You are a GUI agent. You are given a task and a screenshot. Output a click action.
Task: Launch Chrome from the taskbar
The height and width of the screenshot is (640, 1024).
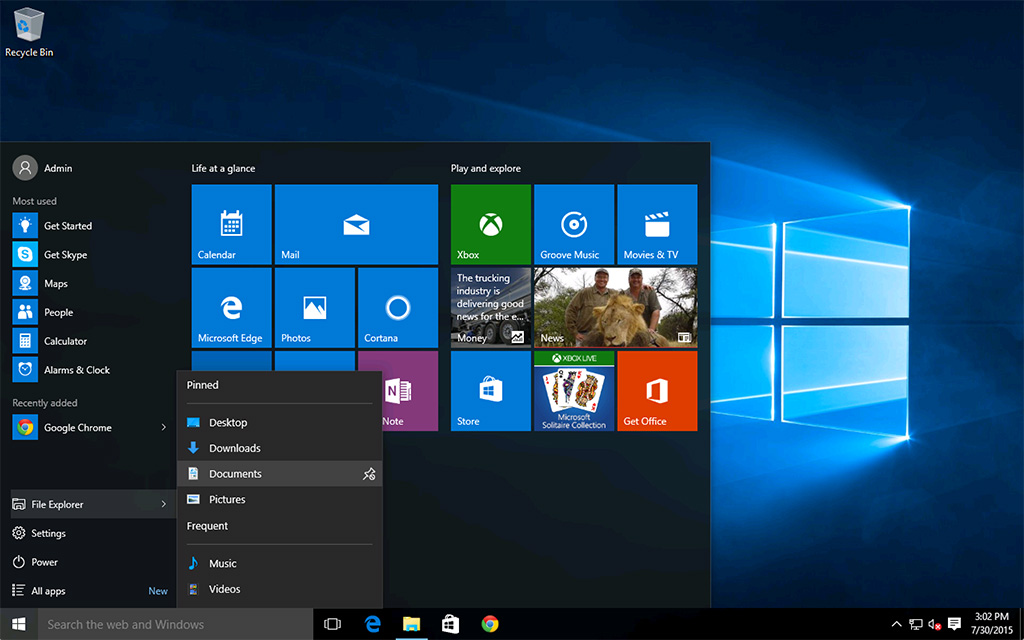click(490, 624)
